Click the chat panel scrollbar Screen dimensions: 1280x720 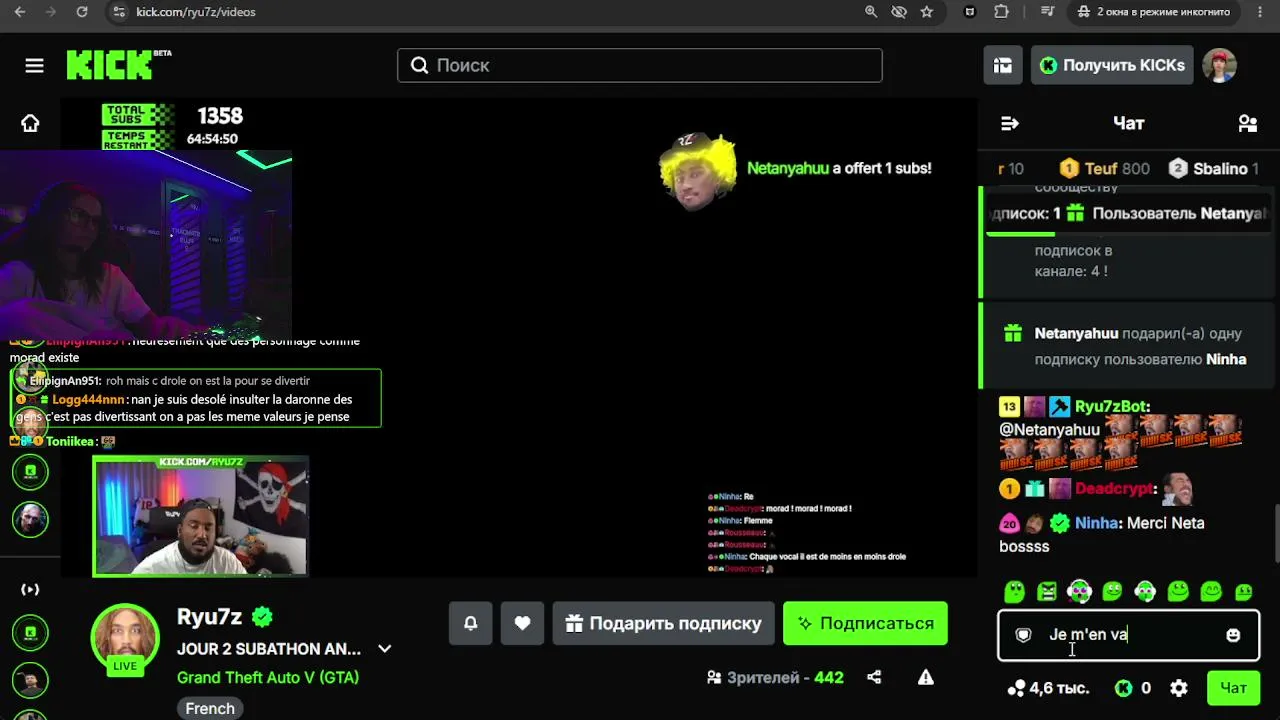click(1275, 532)
